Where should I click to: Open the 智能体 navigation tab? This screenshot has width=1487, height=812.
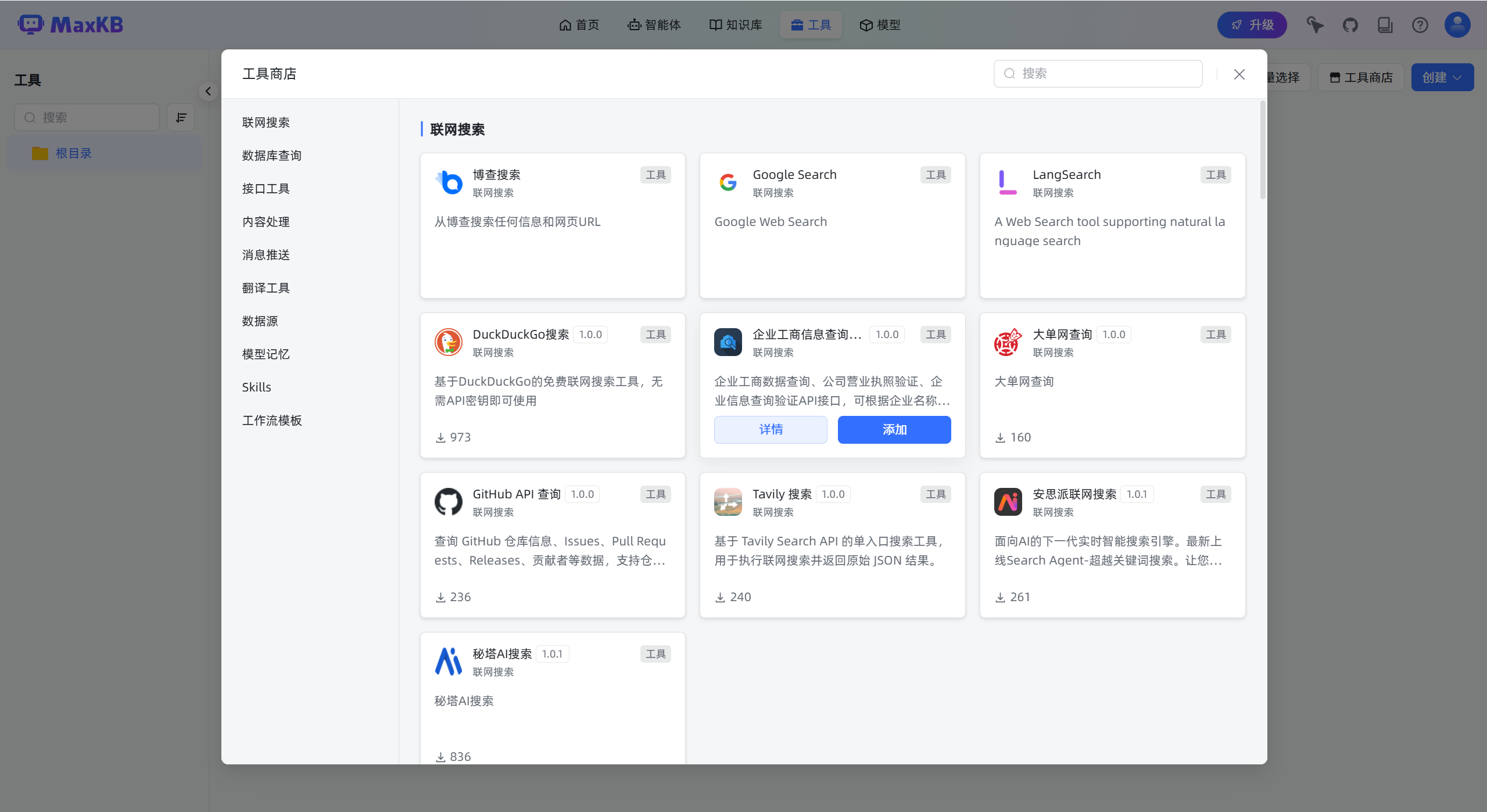tap(654, 25)
